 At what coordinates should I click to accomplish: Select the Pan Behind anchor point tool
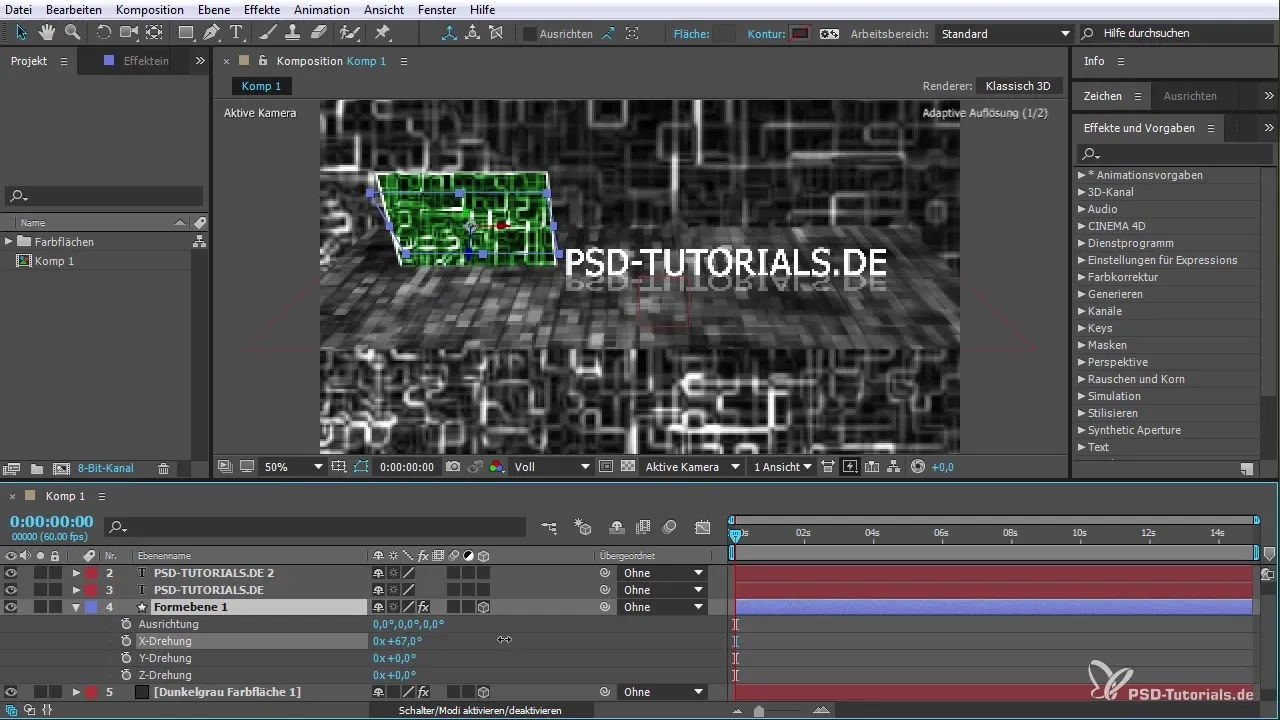tap(154, 33)
